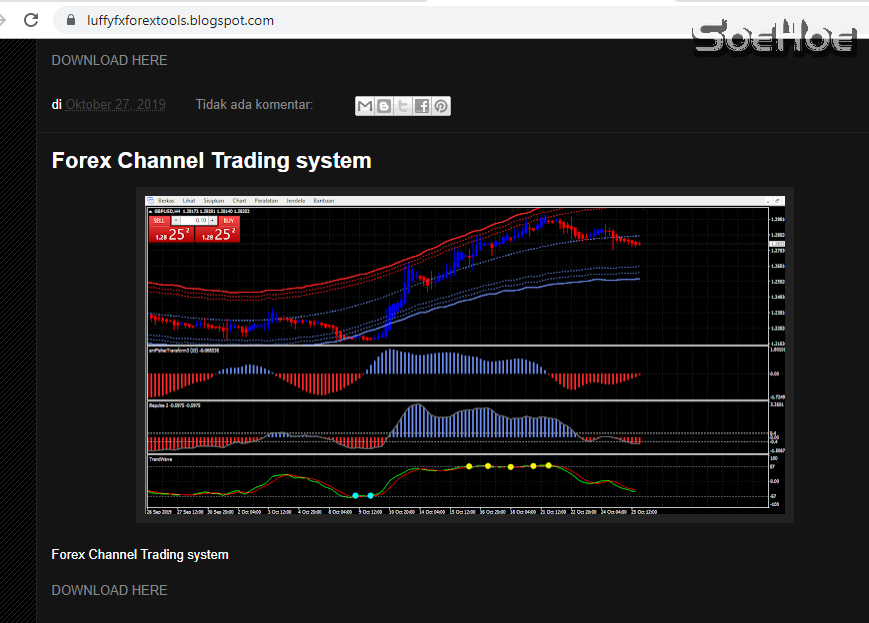Decrease lot size using the minus stepper
The width and height of the screenshot is (869, 623).
pos(175,221)
